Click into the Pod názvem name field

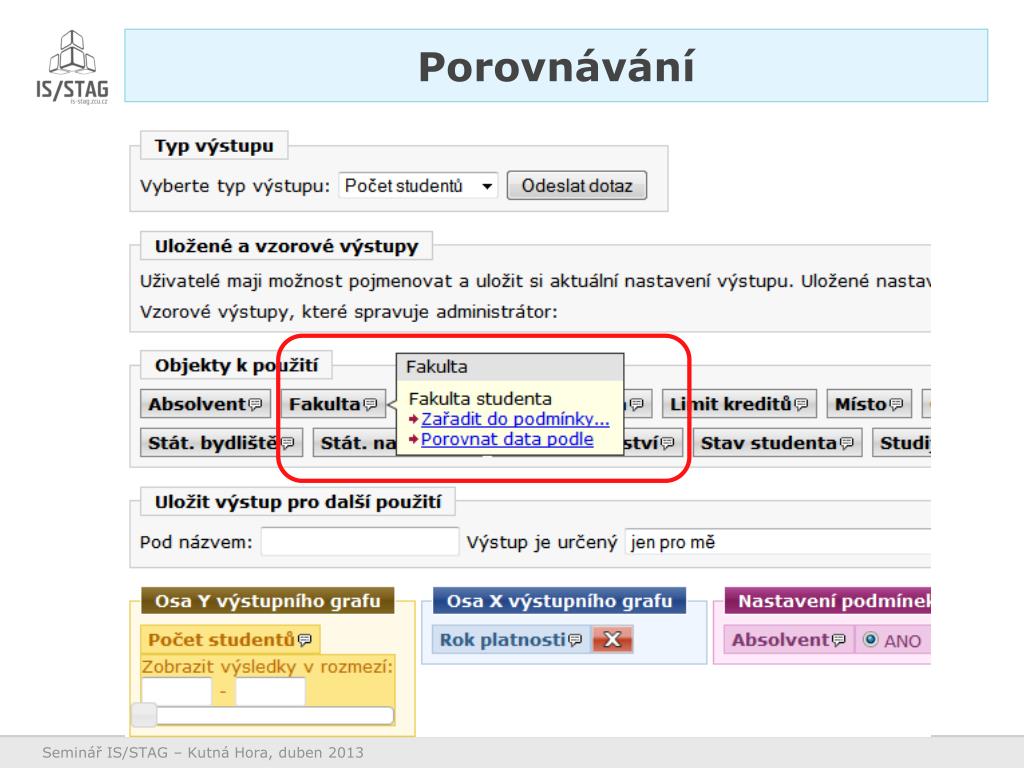point(360,542)
